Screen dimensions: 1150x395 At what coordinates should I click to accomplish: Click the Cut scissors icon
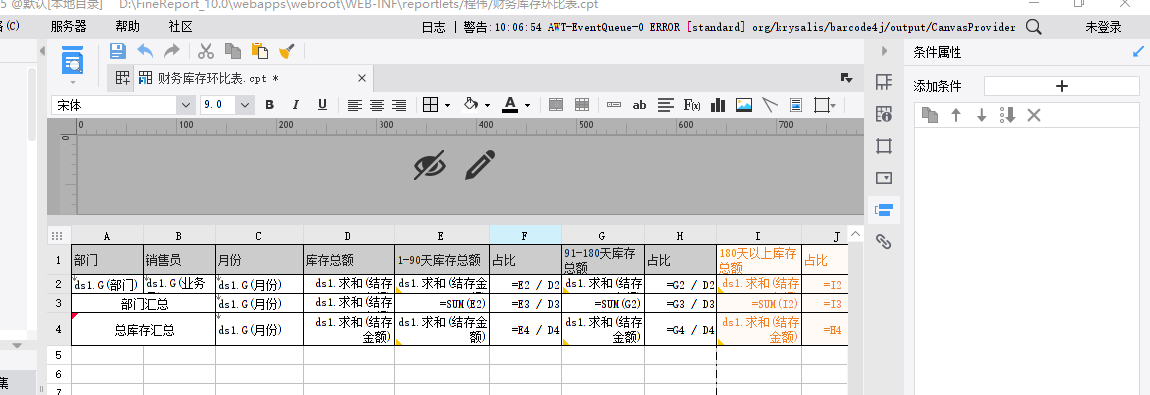tap(206, 51)
